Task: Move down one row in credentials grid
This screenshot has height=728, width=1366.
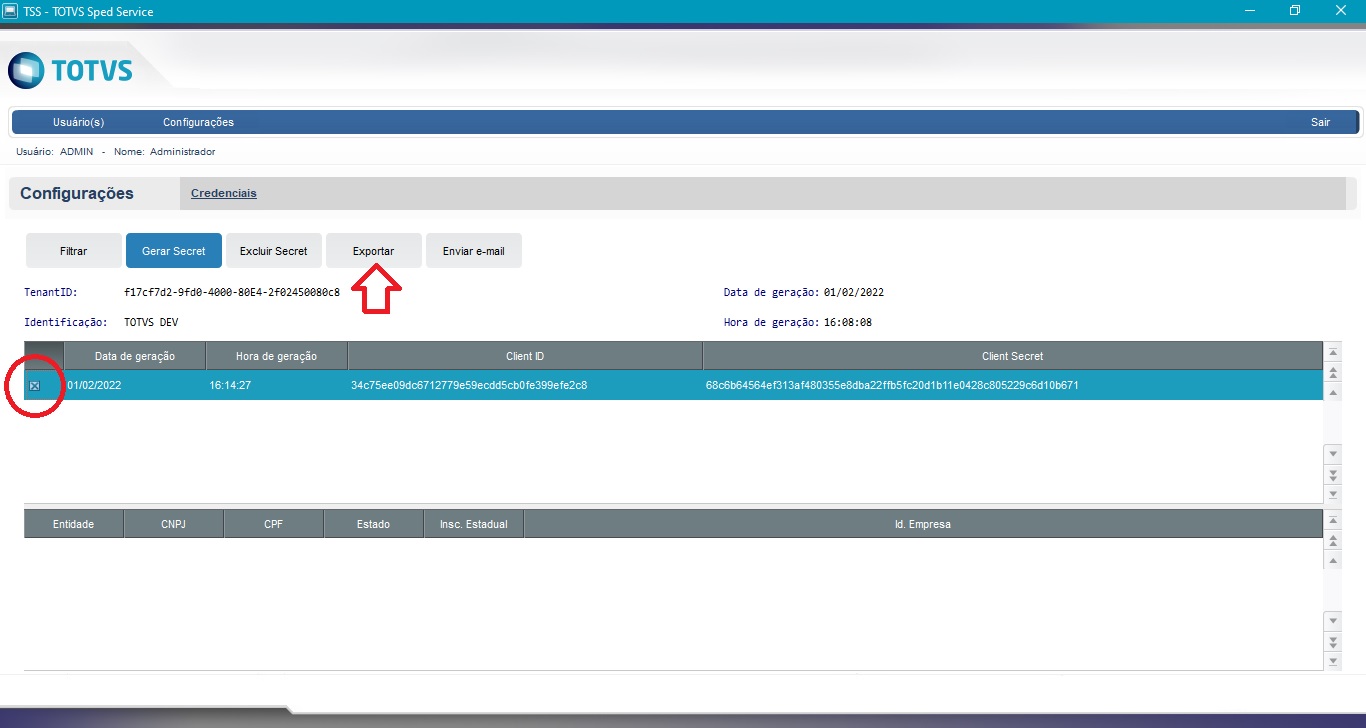Action: tap(1332, 454)
